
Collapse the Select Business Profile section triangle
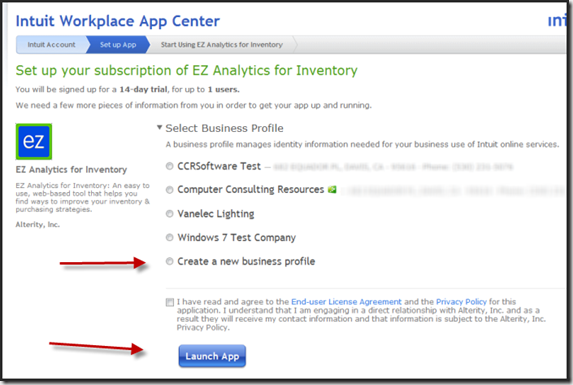click(159, 127)
